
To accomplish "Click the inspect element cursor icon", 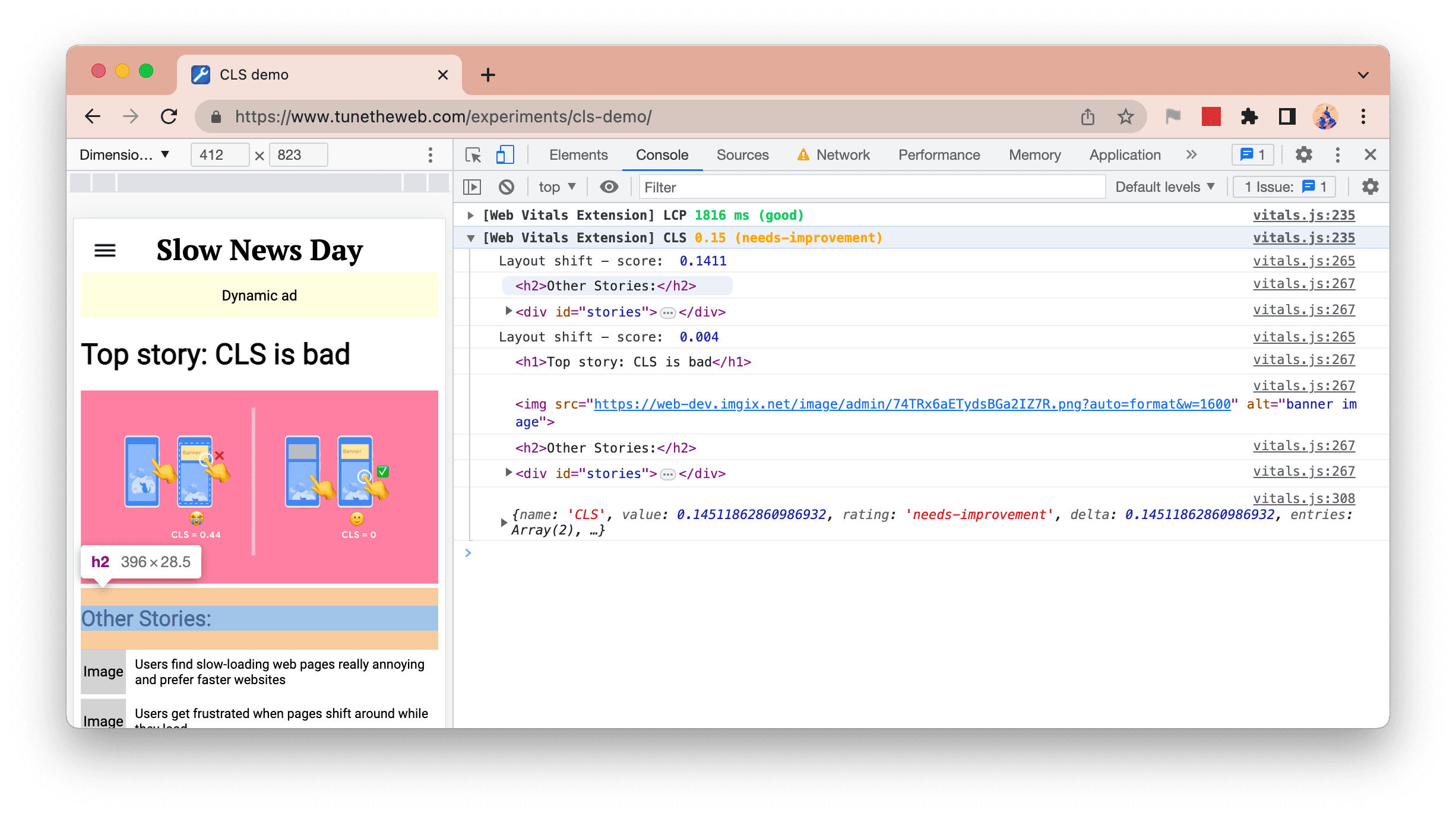I will pos(473,155).
